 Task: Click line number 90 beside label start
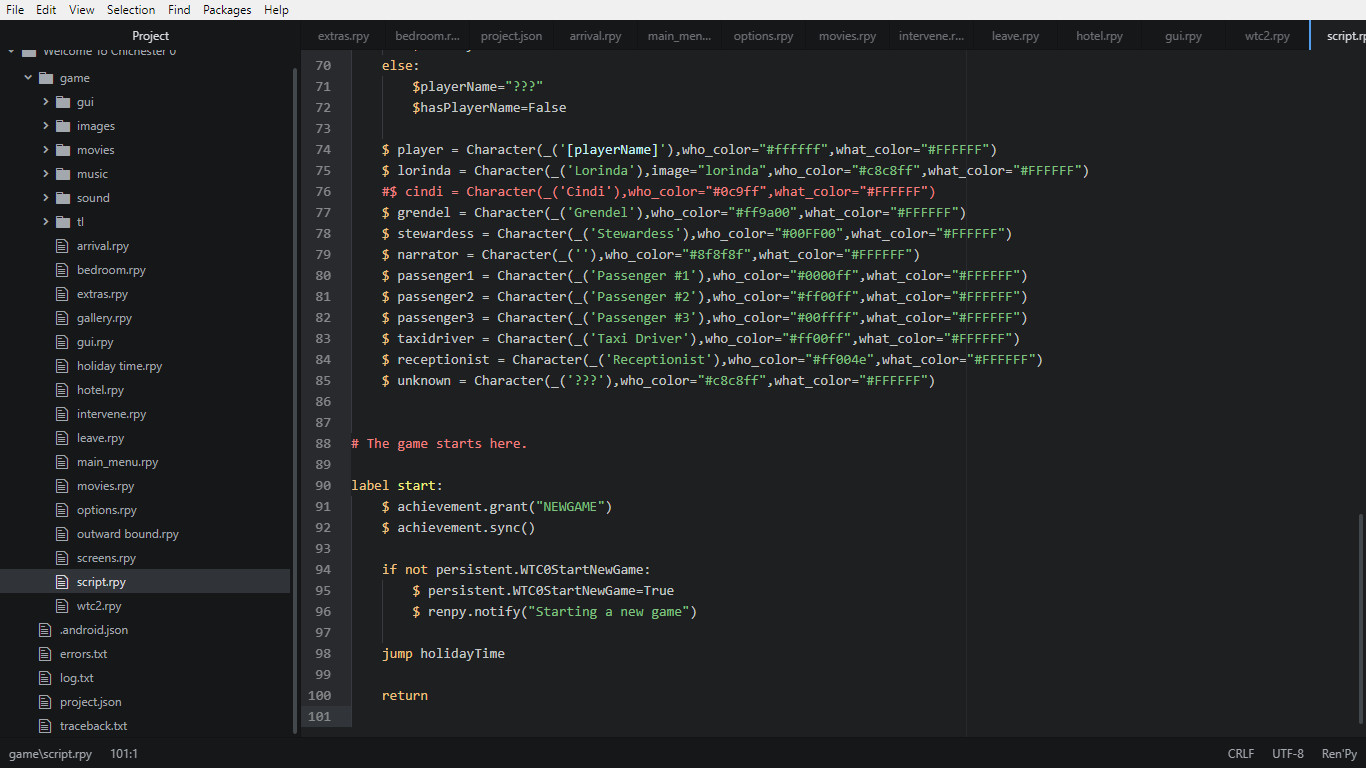pyautogui.click(x=322, y=485)
